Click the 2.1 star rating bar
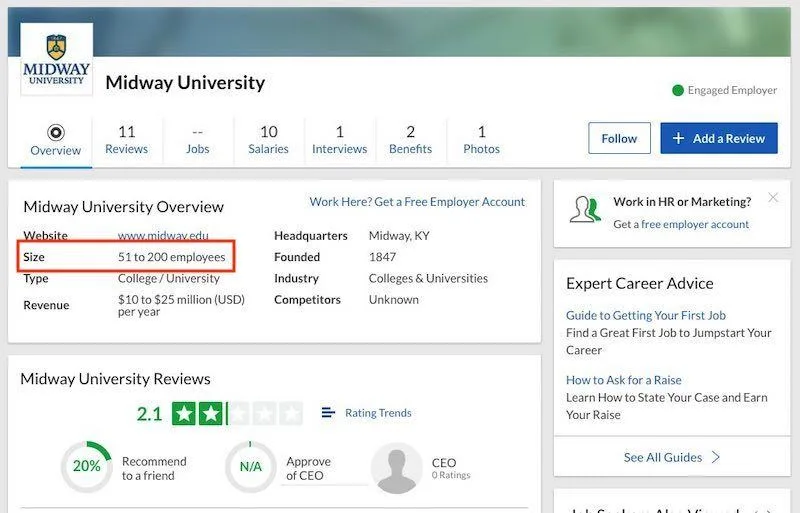 (237, 413)
